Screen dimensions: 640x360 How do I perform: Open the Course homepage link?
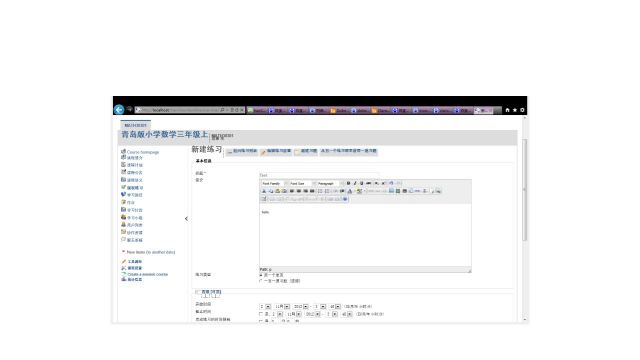pyautogui.click(x=142, y=152)
